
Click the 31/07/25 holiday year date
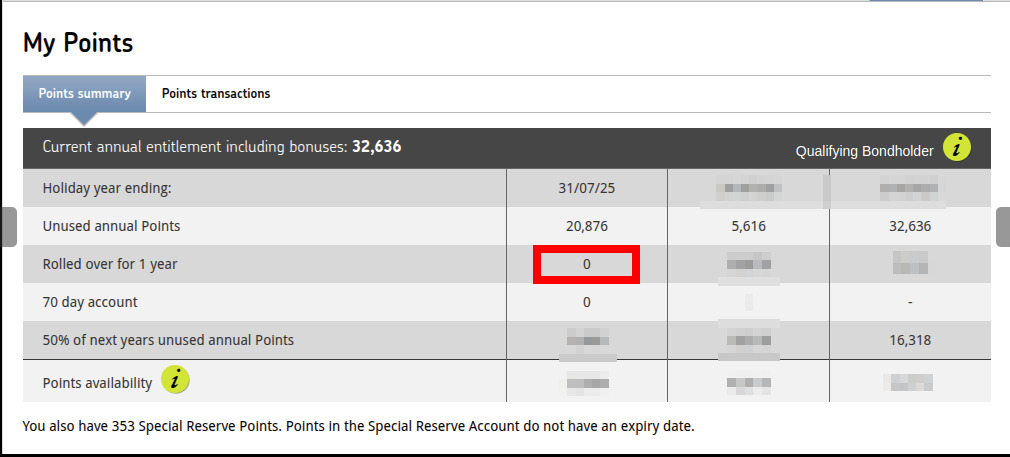tap(586, 189)
